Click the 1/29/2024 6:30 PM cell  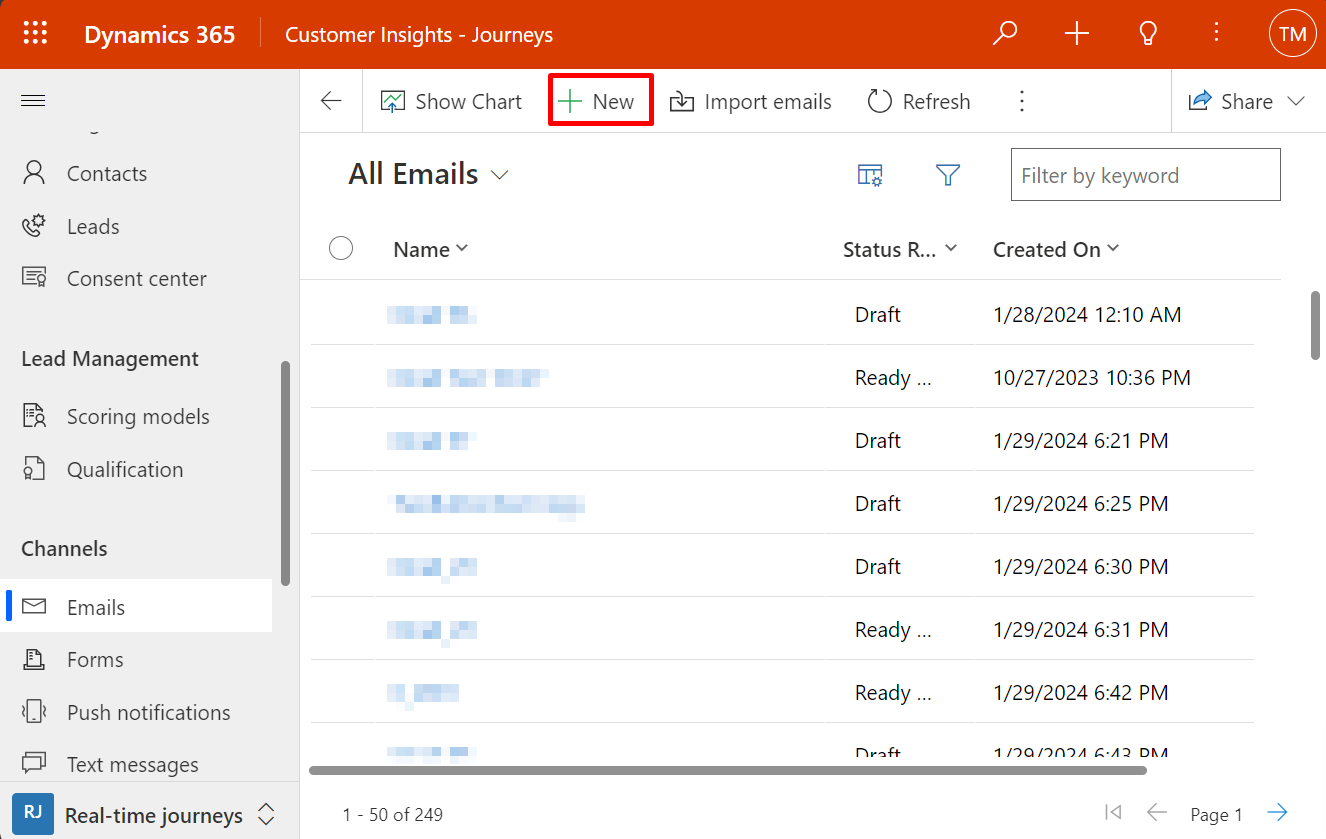[x=1080, y=567]
